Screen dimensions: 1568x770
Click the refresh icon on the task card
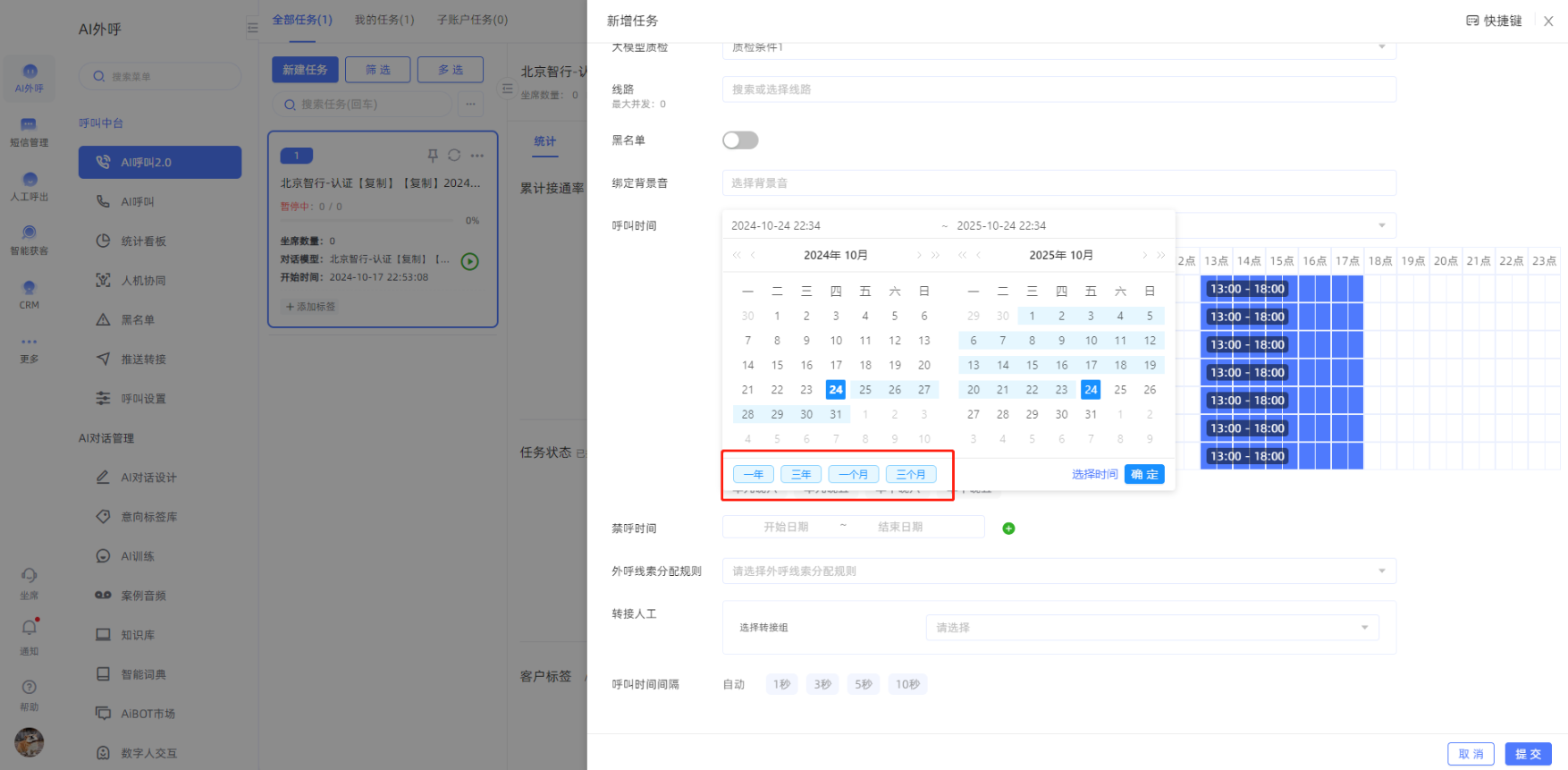454,156
